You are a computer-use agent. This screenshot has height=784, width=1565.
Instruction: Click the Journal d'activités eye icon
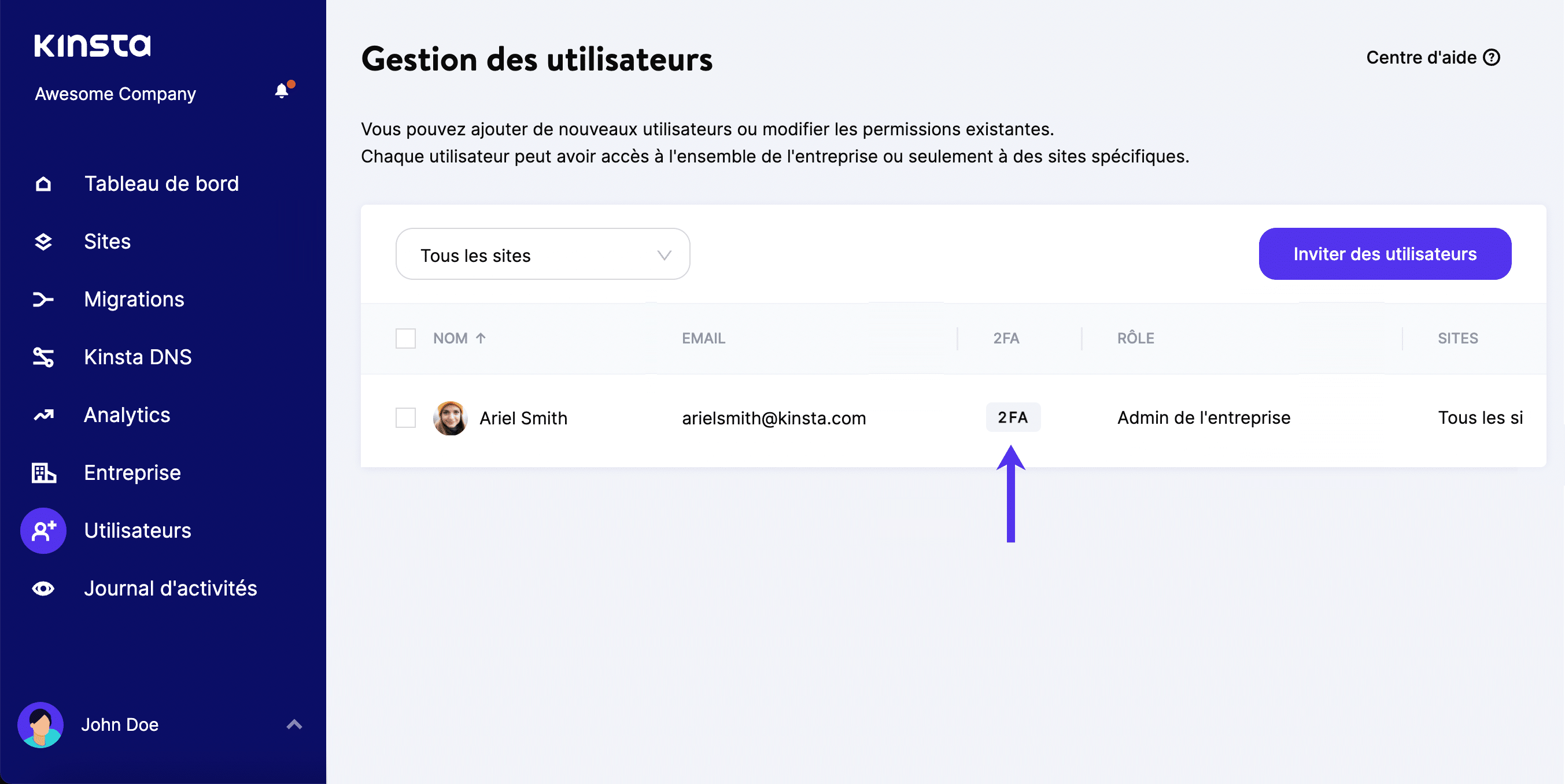(x=43, y=588)
